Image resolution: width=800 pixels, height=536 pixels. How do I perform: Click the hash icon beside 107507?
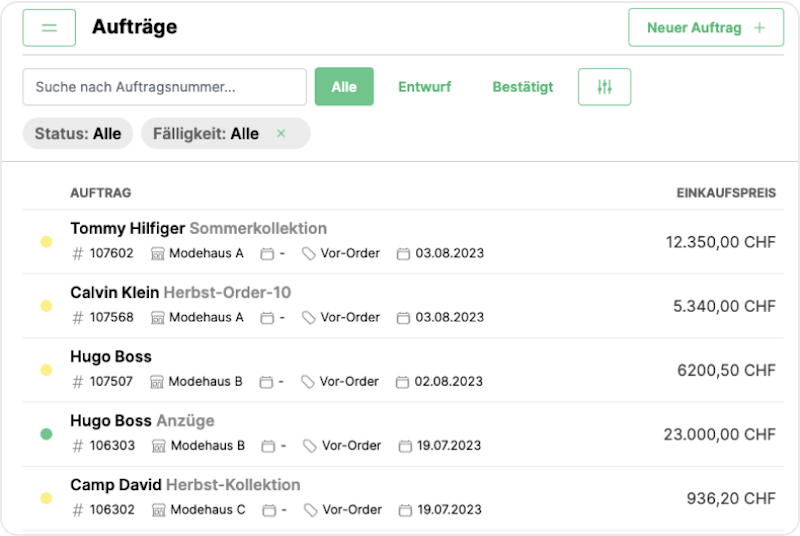[78, 382]
